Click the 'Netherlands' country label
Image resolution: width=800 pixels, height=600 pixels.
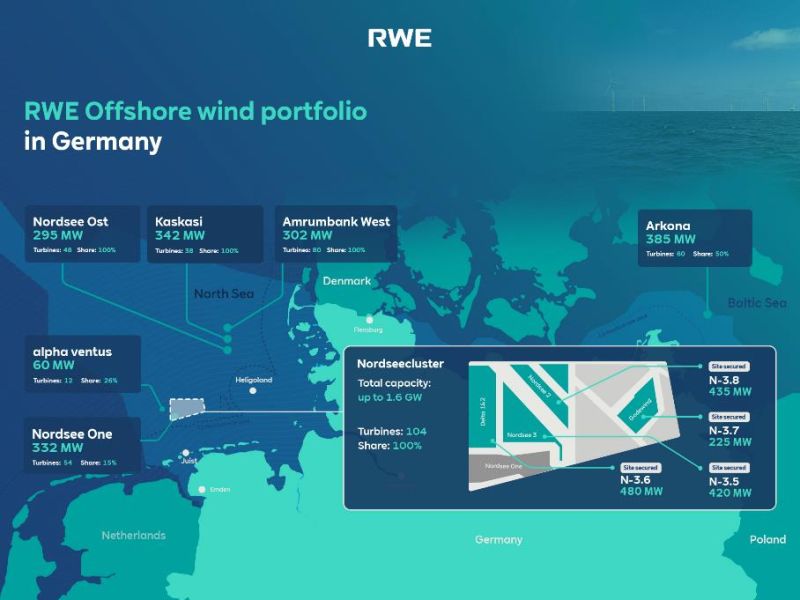tap(134, 535)
